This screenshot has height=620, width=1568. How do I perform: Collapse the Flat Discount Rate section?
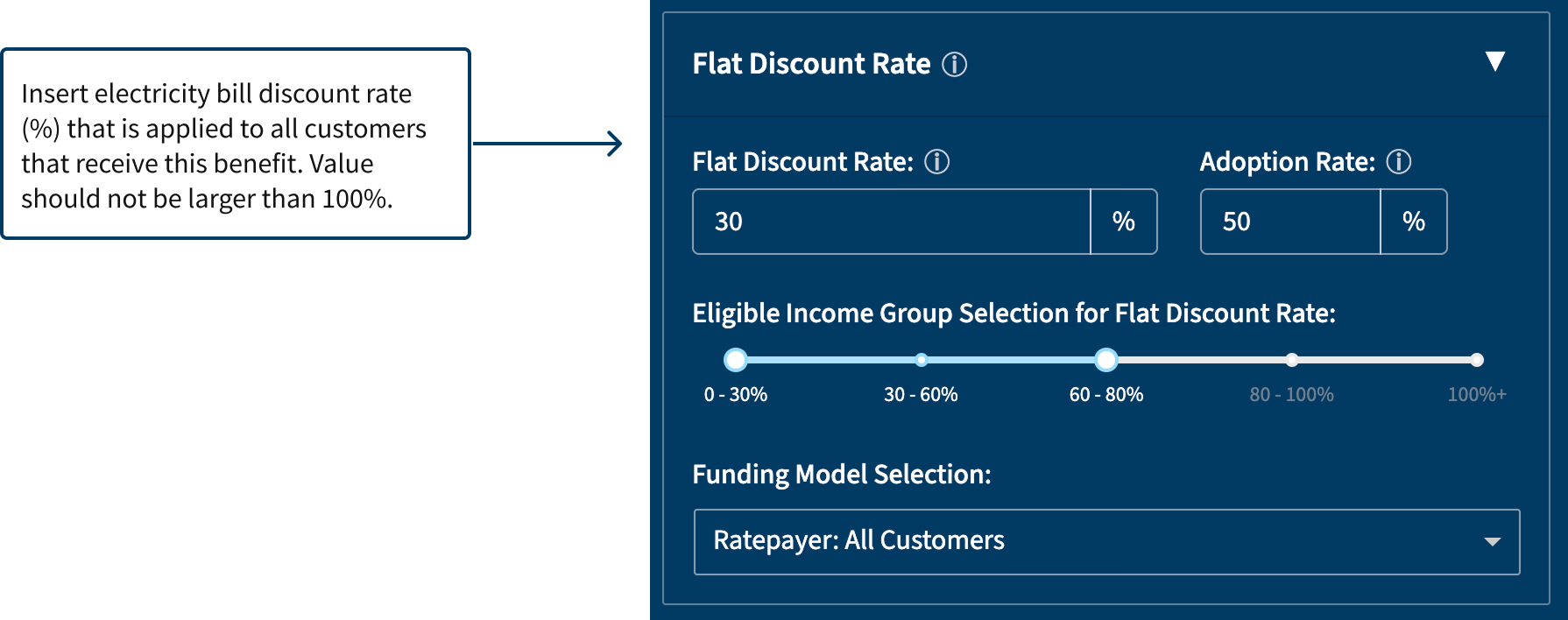pyautogui.click(x=1496, y=60)
